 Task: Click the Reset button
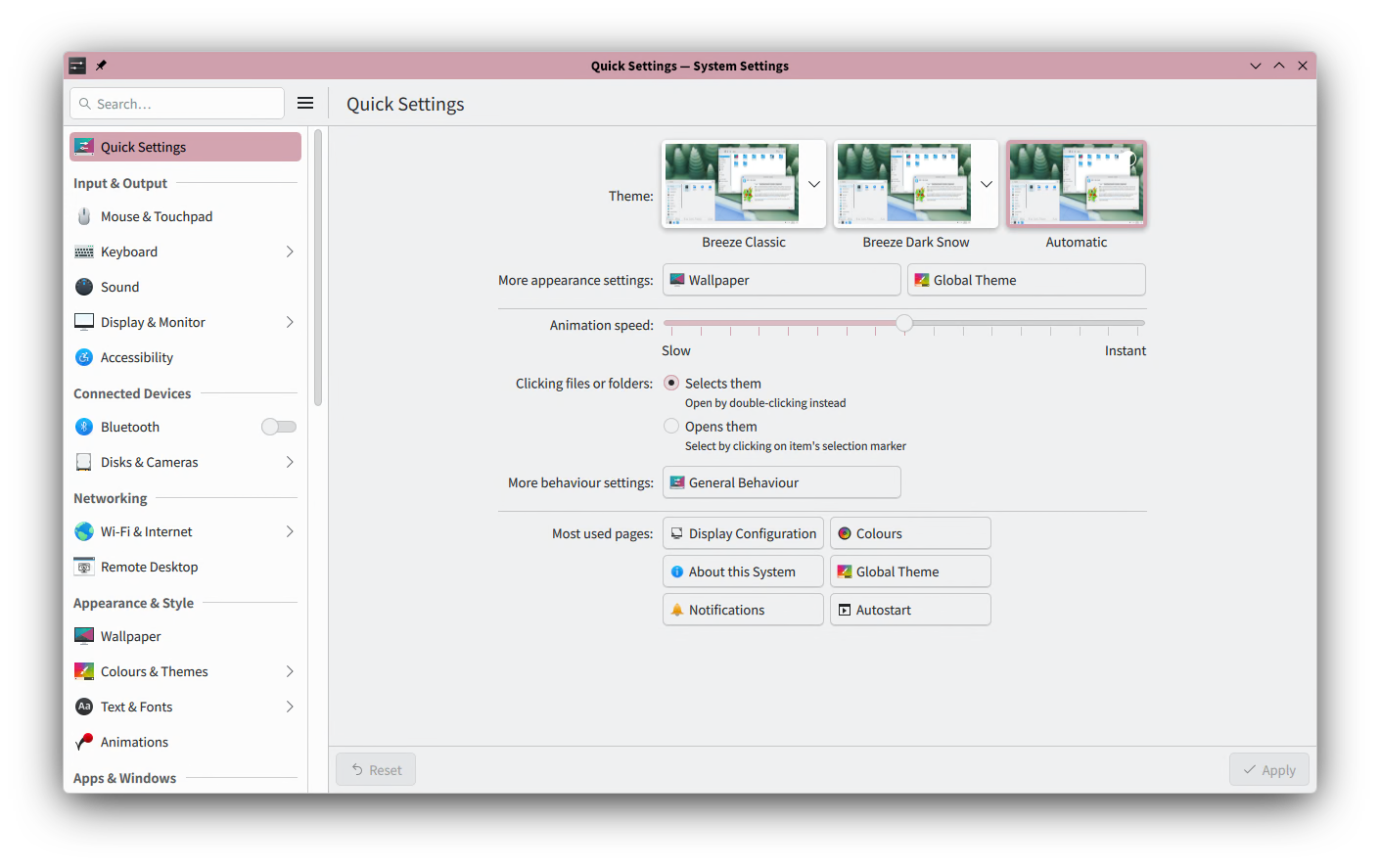(376, 770)
